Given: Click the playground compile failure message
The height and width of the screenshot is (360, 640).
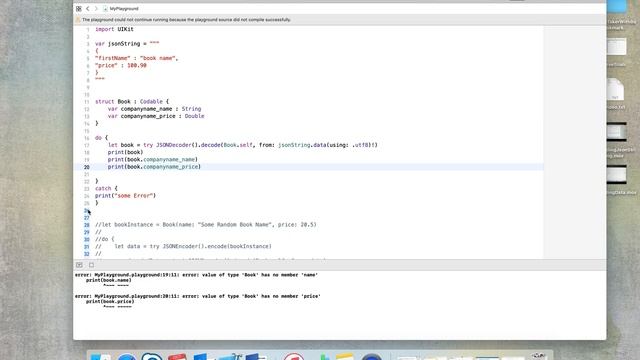Looking at the screenshot, I should [x=186, y=20].
